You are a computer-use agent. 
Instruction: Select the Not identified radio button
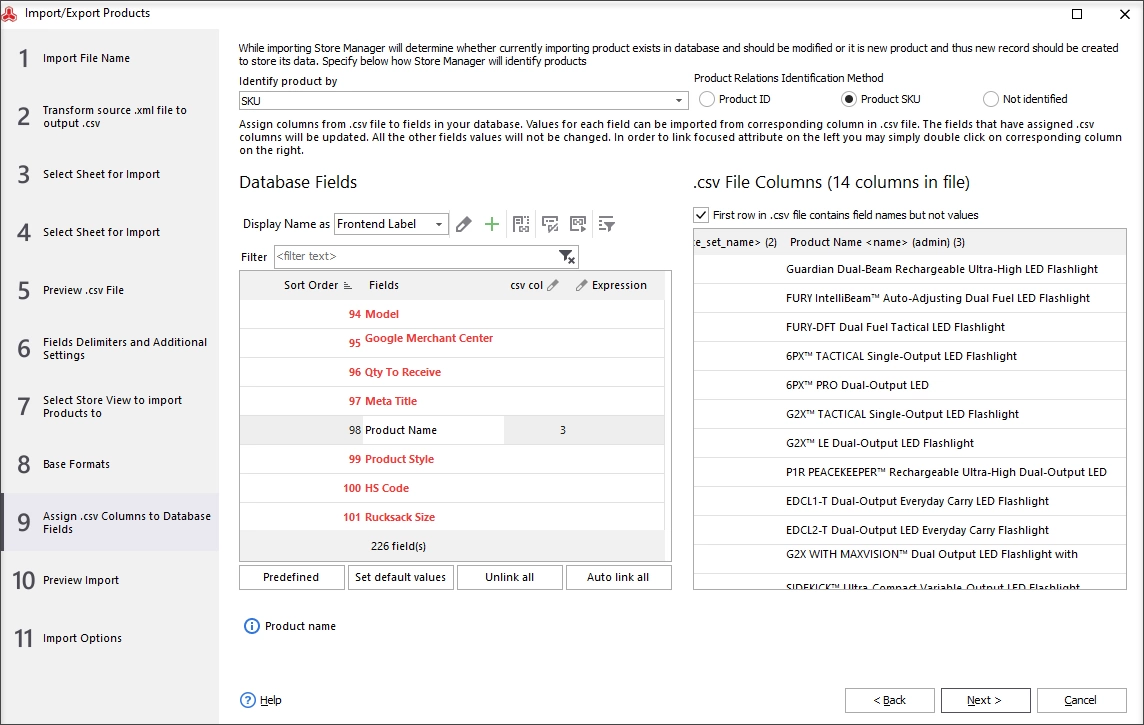pyautogui.click(x=990, y=99)
